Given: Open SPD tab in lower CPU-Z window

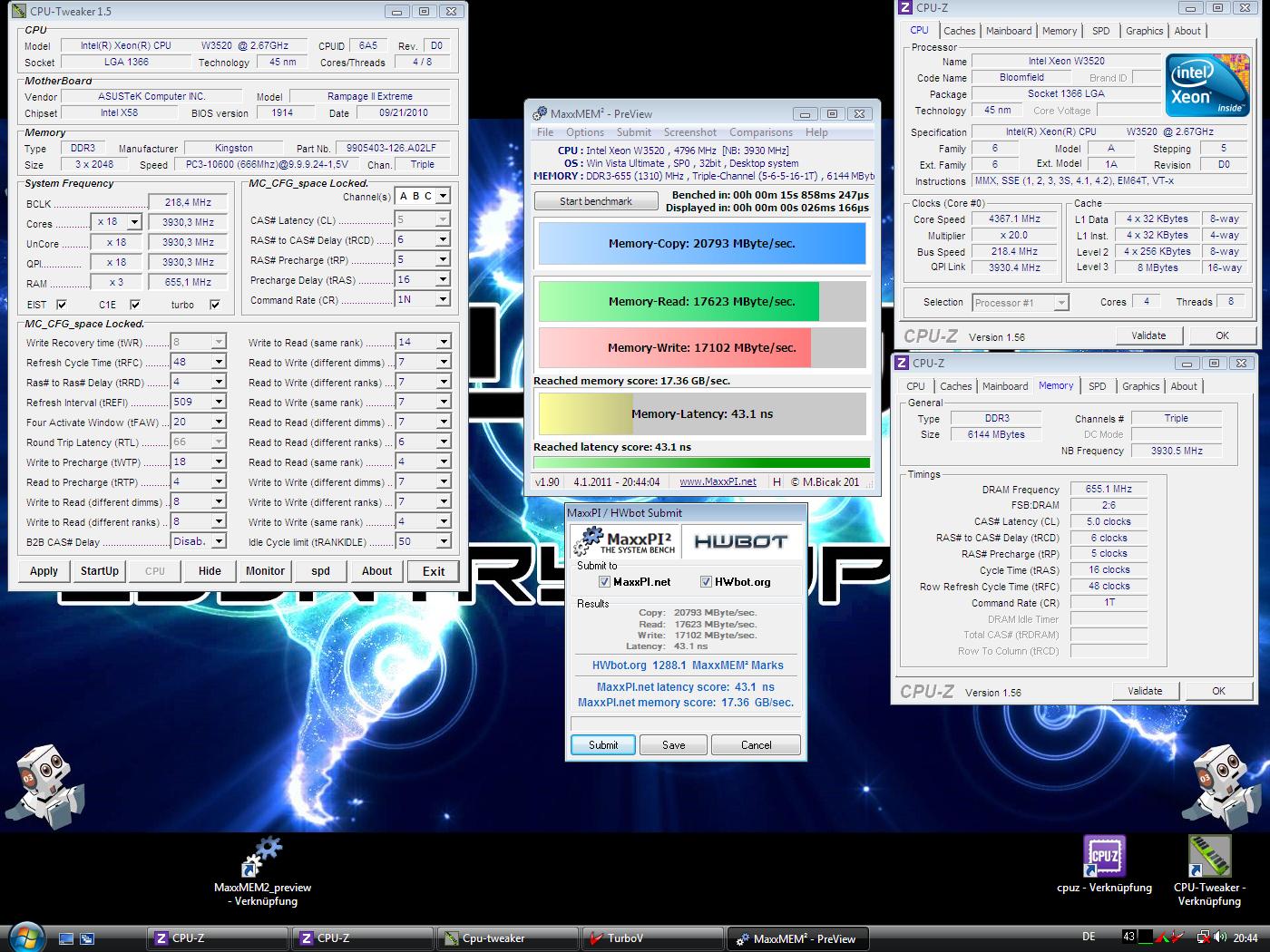Looking at the screenshot, I should 1098,386.
